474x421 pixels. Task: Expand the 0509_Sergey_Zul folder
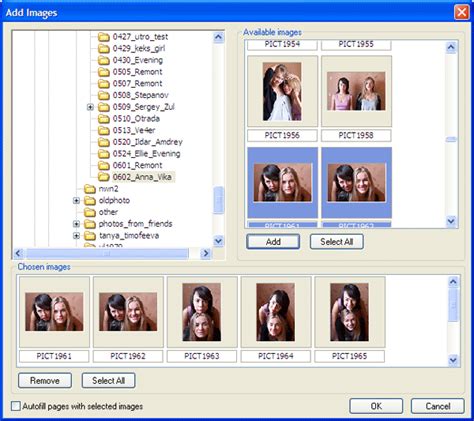click(90, 107)
